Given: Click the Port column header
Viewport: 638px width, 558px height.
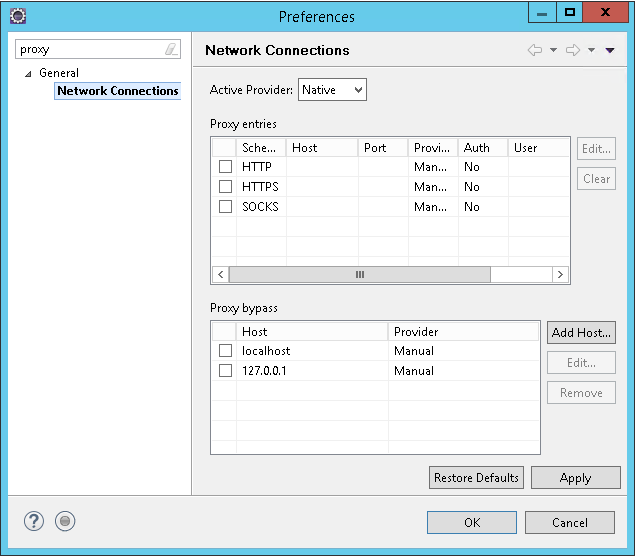Looking at the screenshot, I should 383,148.
